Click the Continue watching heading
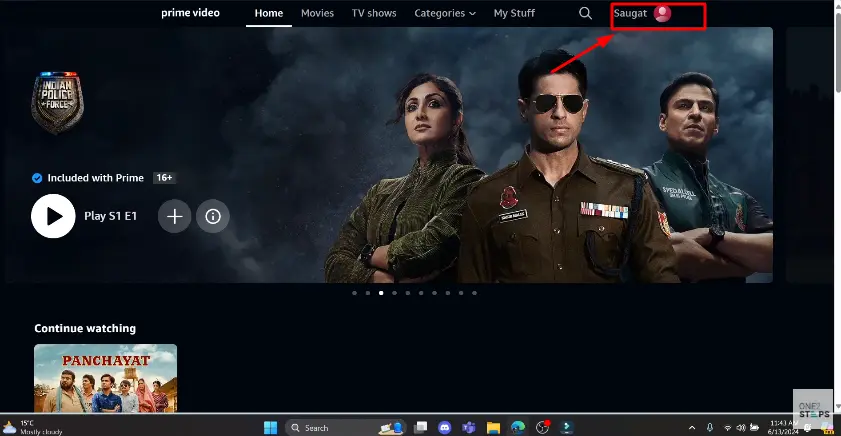The width and height of the screenshot is (841, 436). pos(85,328)
